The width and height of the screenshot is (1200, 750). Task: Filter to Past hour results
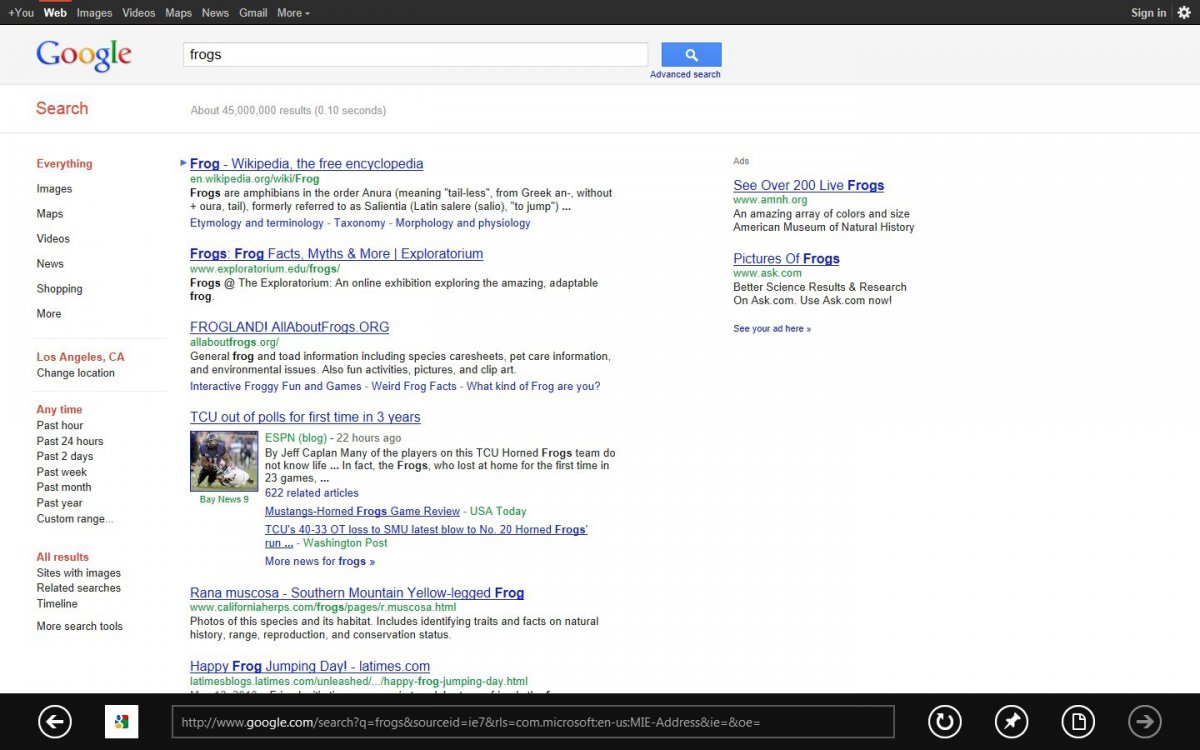(60, 425)
